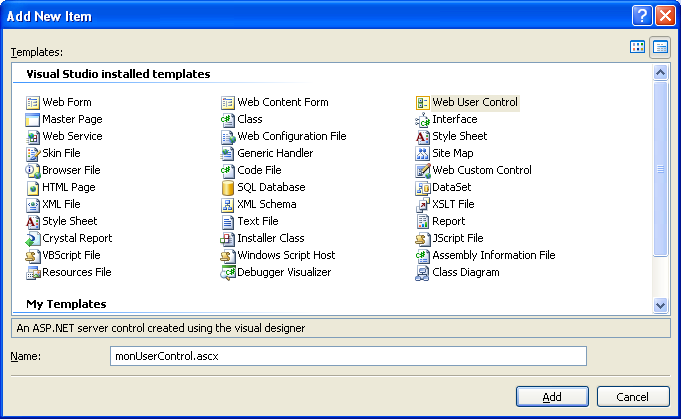Open the dialog Help question button

643,15
